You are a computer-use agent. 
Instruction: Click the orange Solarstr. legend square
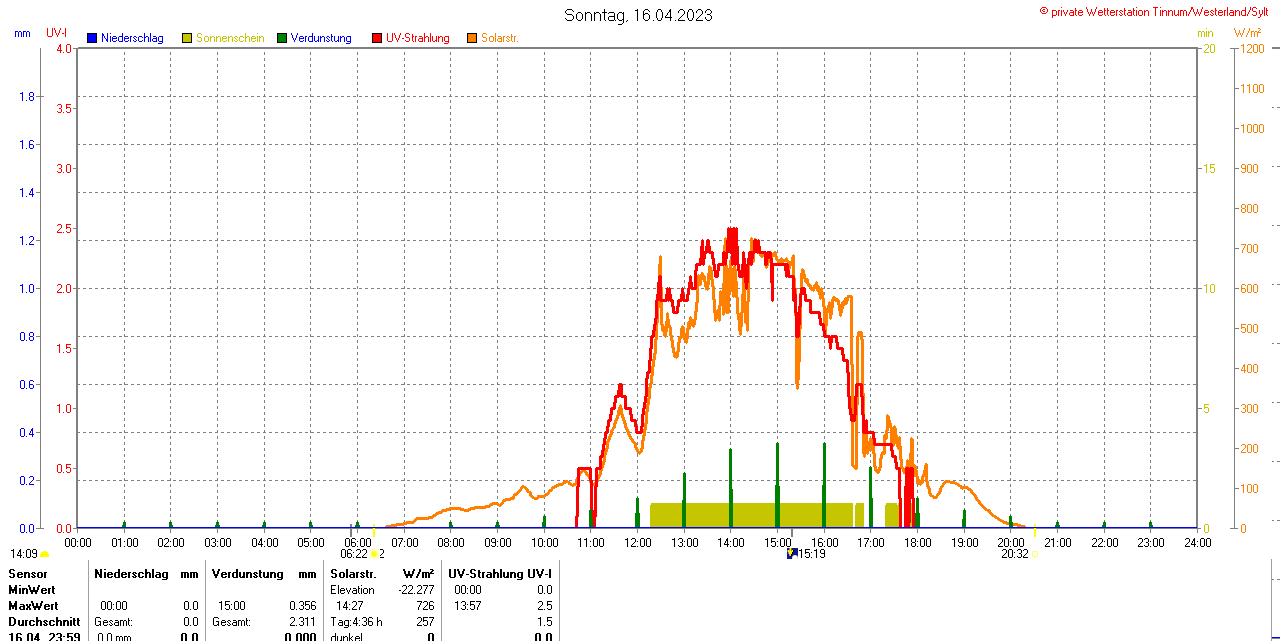coord(472,38)
